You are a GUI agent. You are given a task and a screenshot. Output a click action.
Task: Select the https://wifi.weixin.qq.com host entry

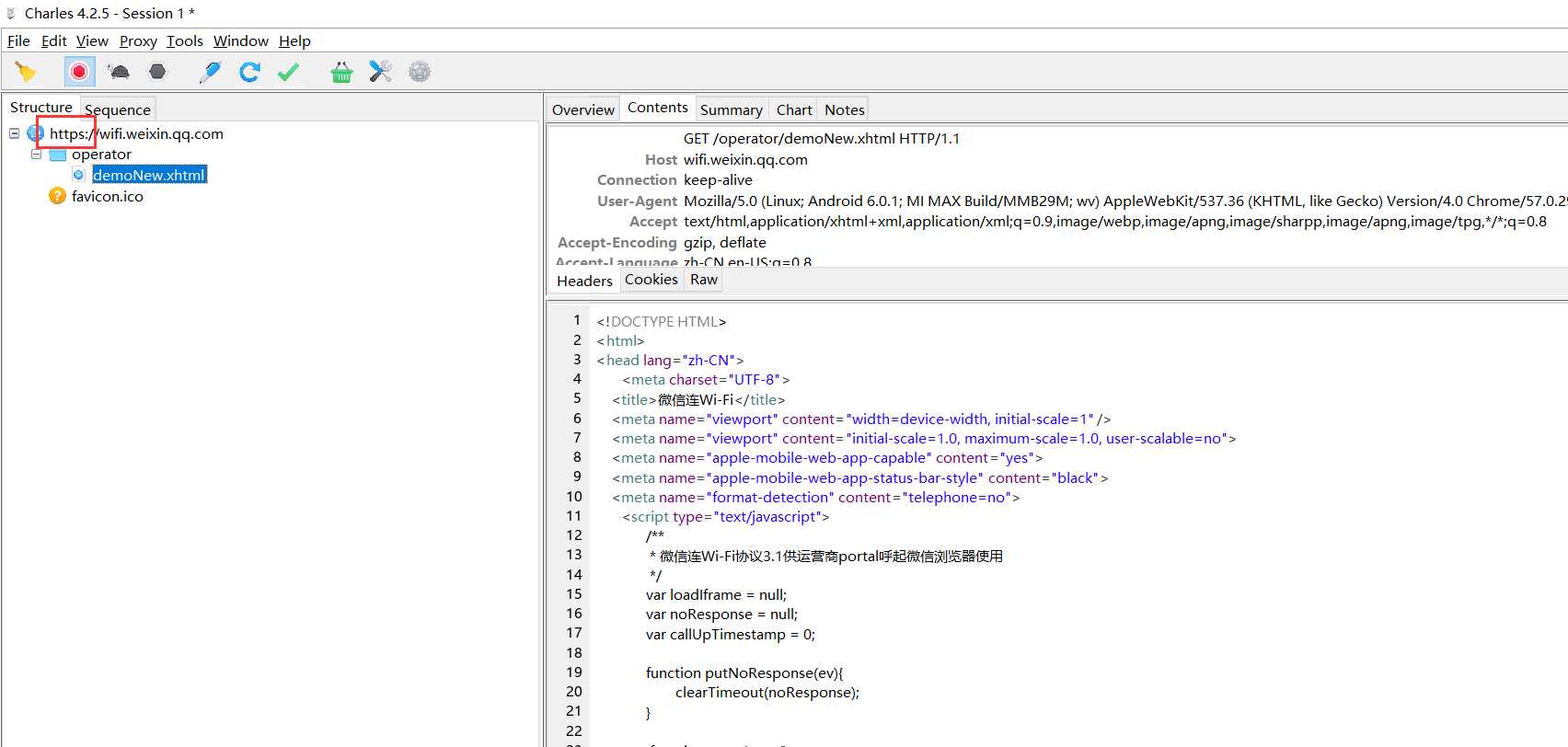[136, 133]
